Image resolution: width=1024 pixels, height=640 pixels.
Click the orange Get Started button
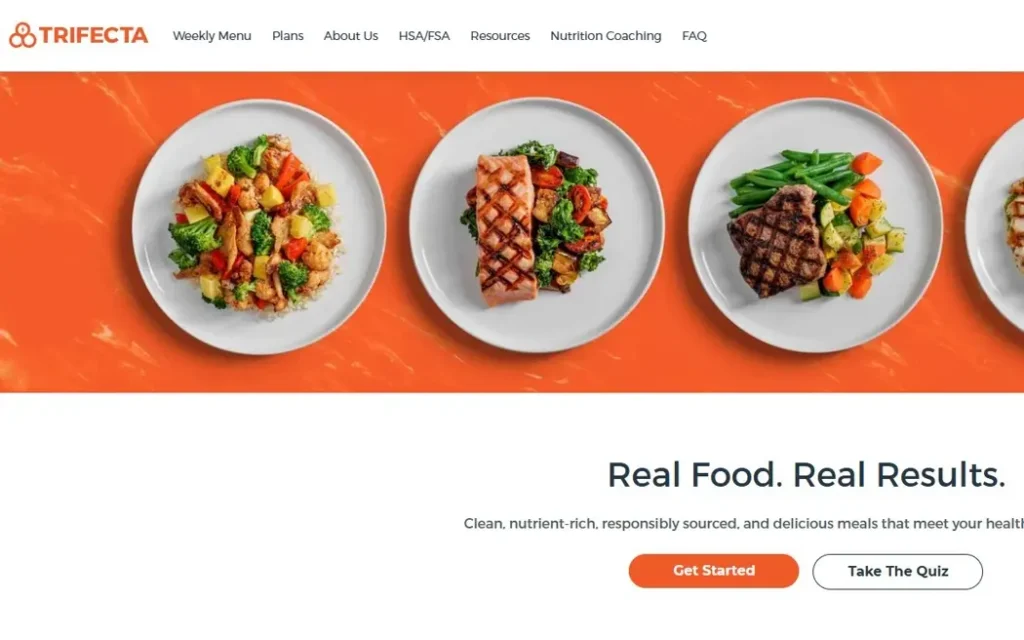pos(714,571)
